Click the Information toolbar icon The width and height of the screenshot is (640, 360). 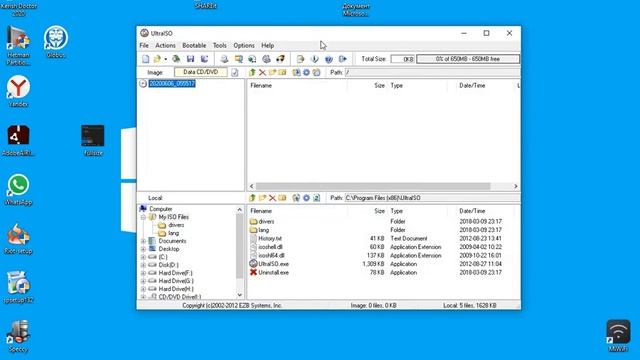[315, 59]
